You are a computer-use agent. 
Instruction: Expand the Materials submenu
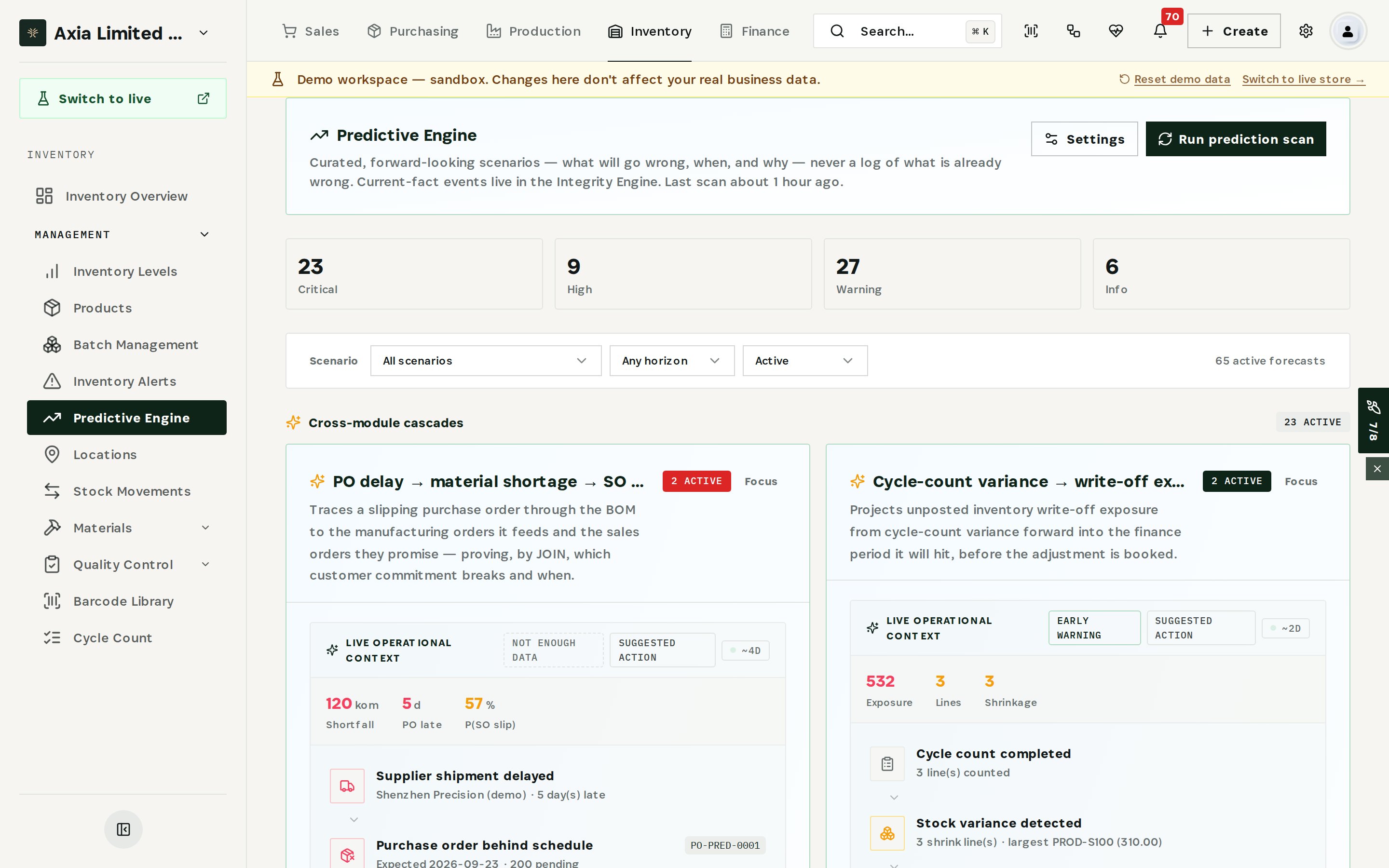[205, 528]
